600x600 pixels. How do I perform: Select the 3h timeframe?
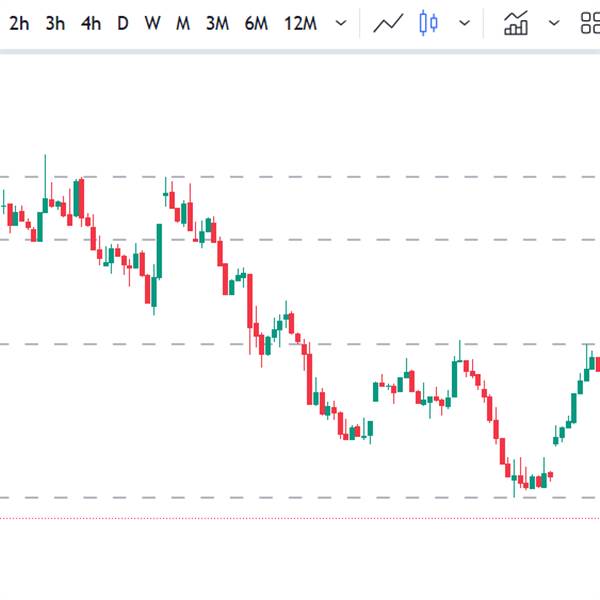pyautogui.click(x=55, y=24)
